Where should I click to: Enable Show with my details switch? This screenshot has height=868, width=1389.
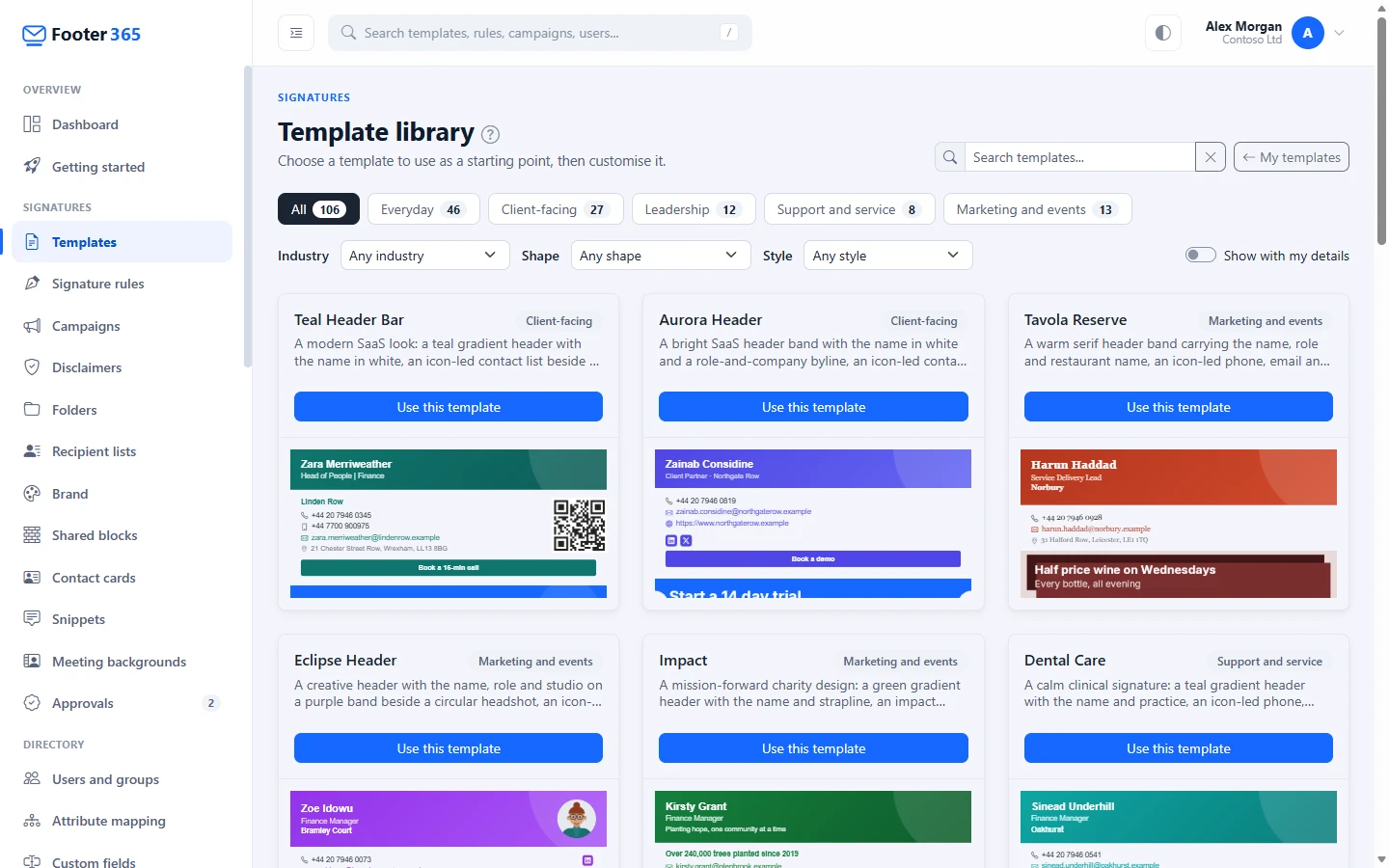coord(1201,256)
